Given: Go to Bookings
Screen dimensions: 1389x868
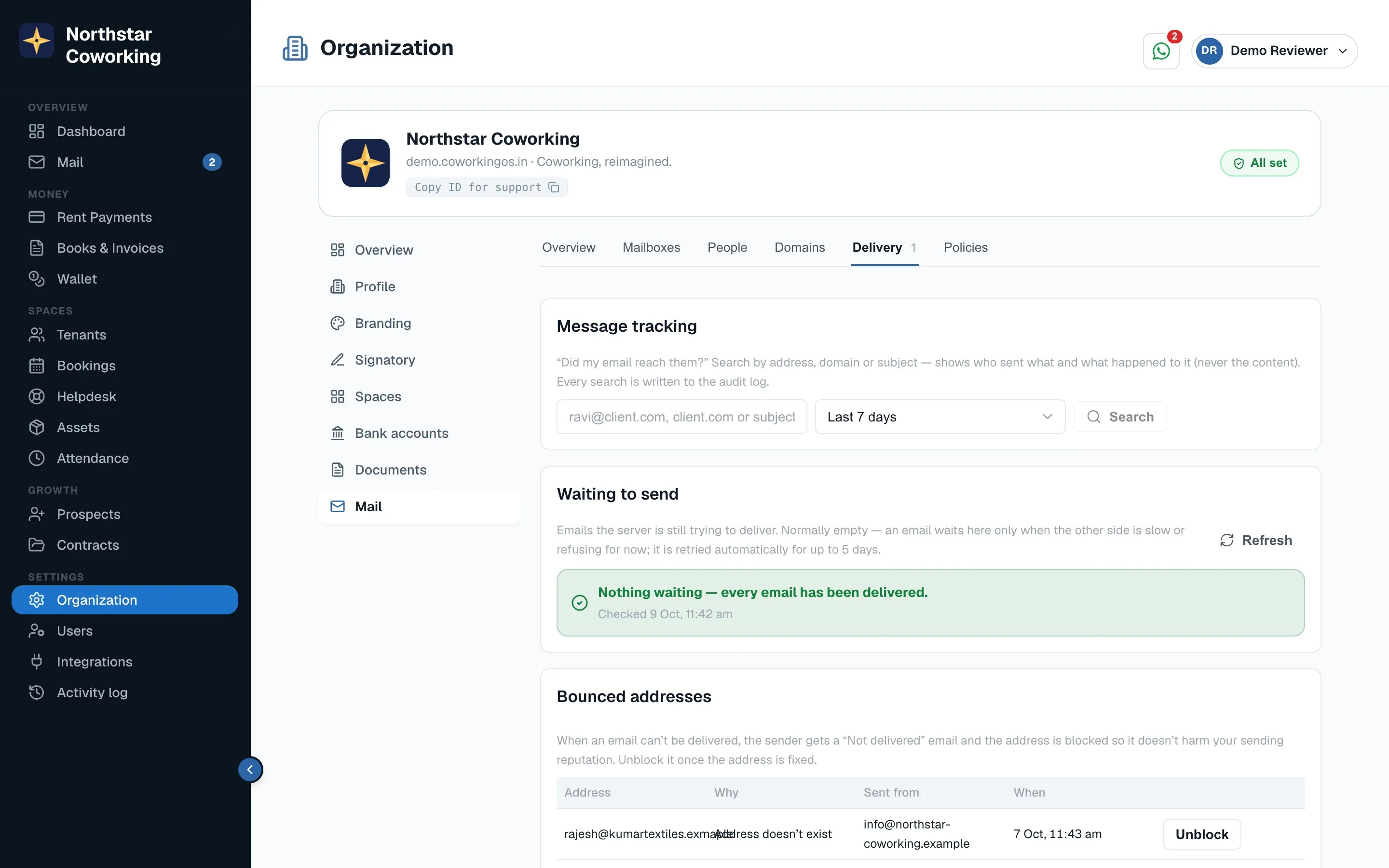Looking at the screenshot, I should [x=124, y=366].
